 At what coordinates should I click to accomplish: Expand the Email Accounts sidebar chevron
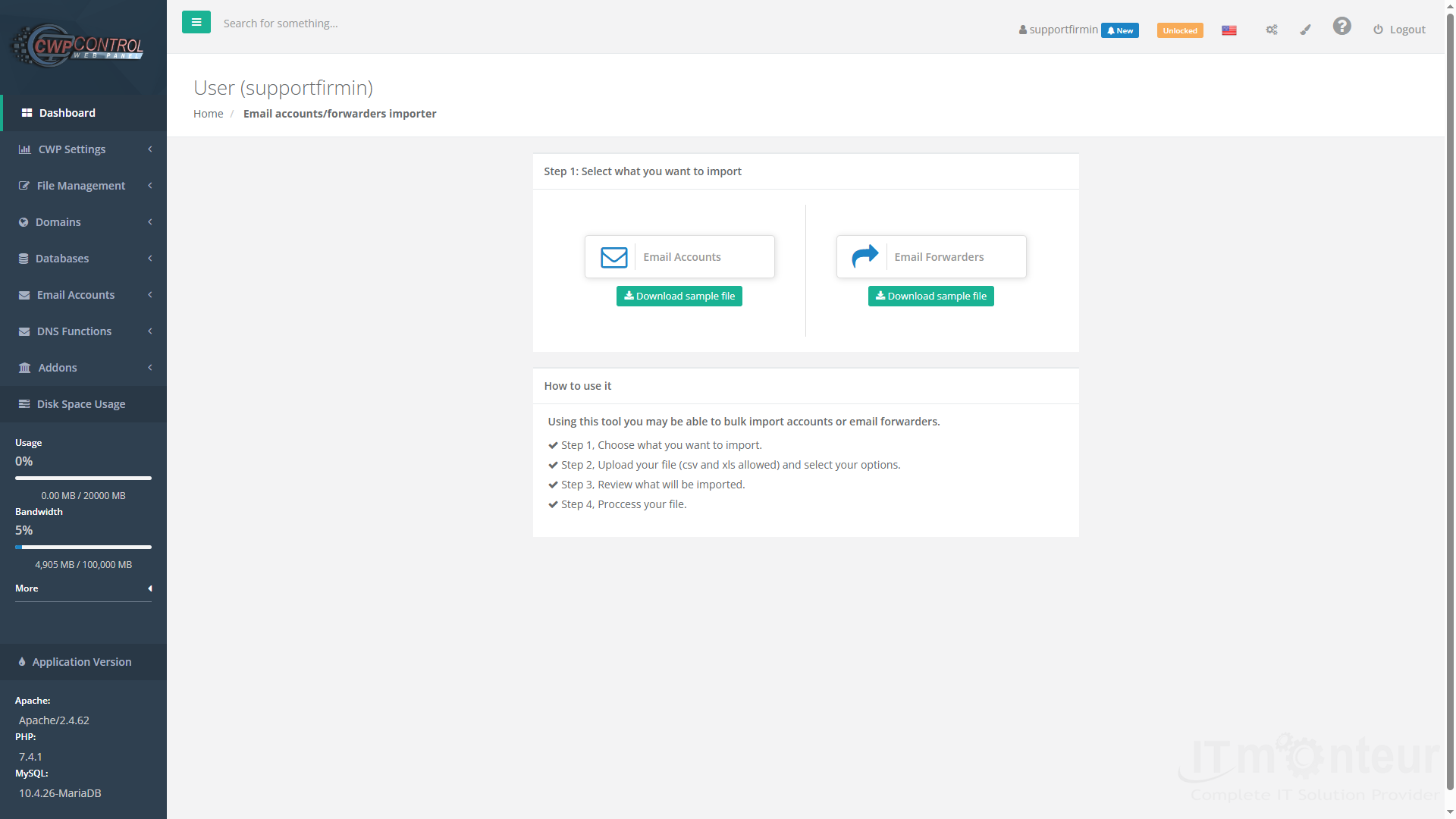tap(150, 295)
